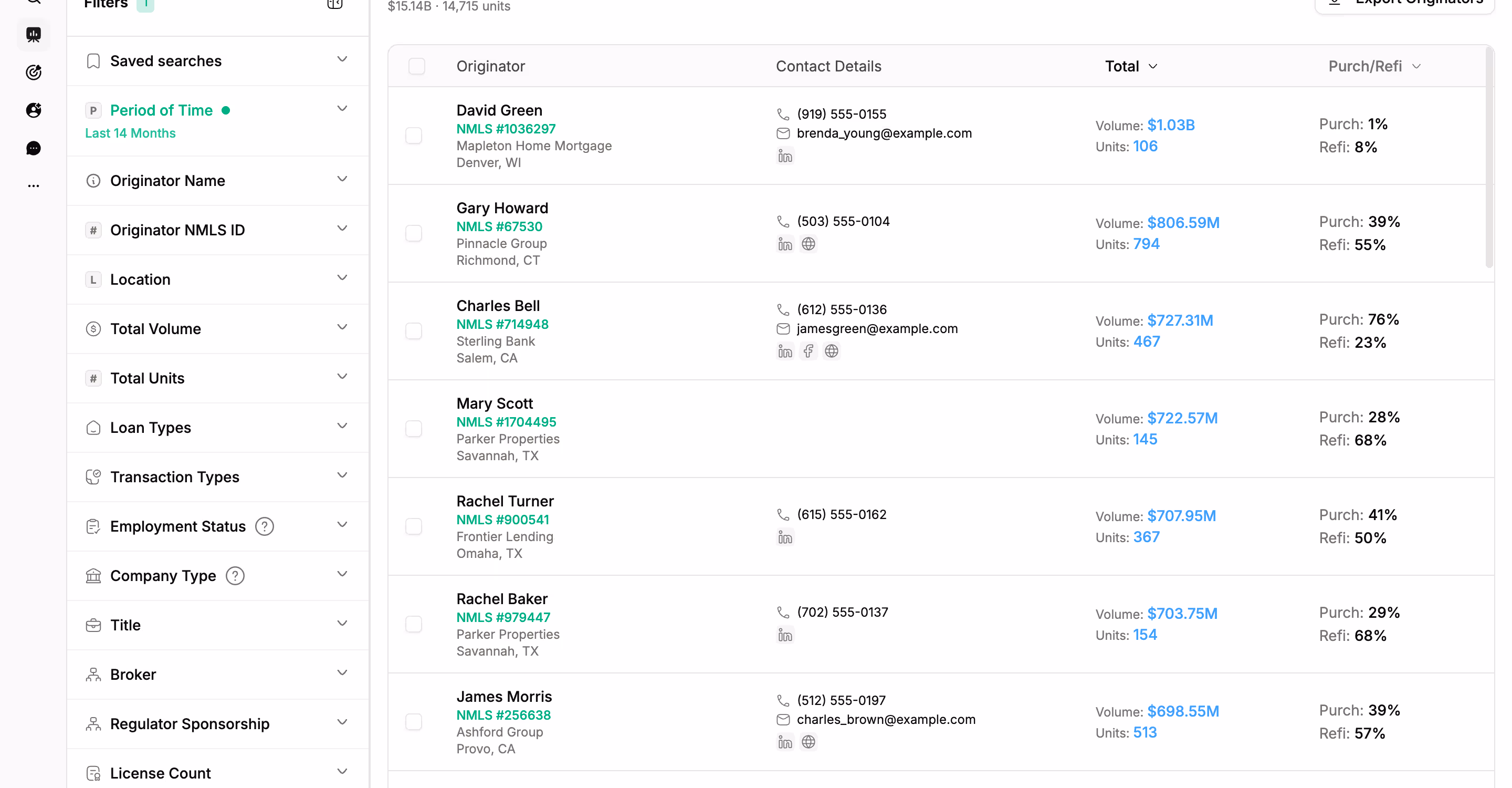Toggle the select-all checkbox in table header
This screenshot has height=788, width=1512.
pyautogui.click(x=417, y=66)
